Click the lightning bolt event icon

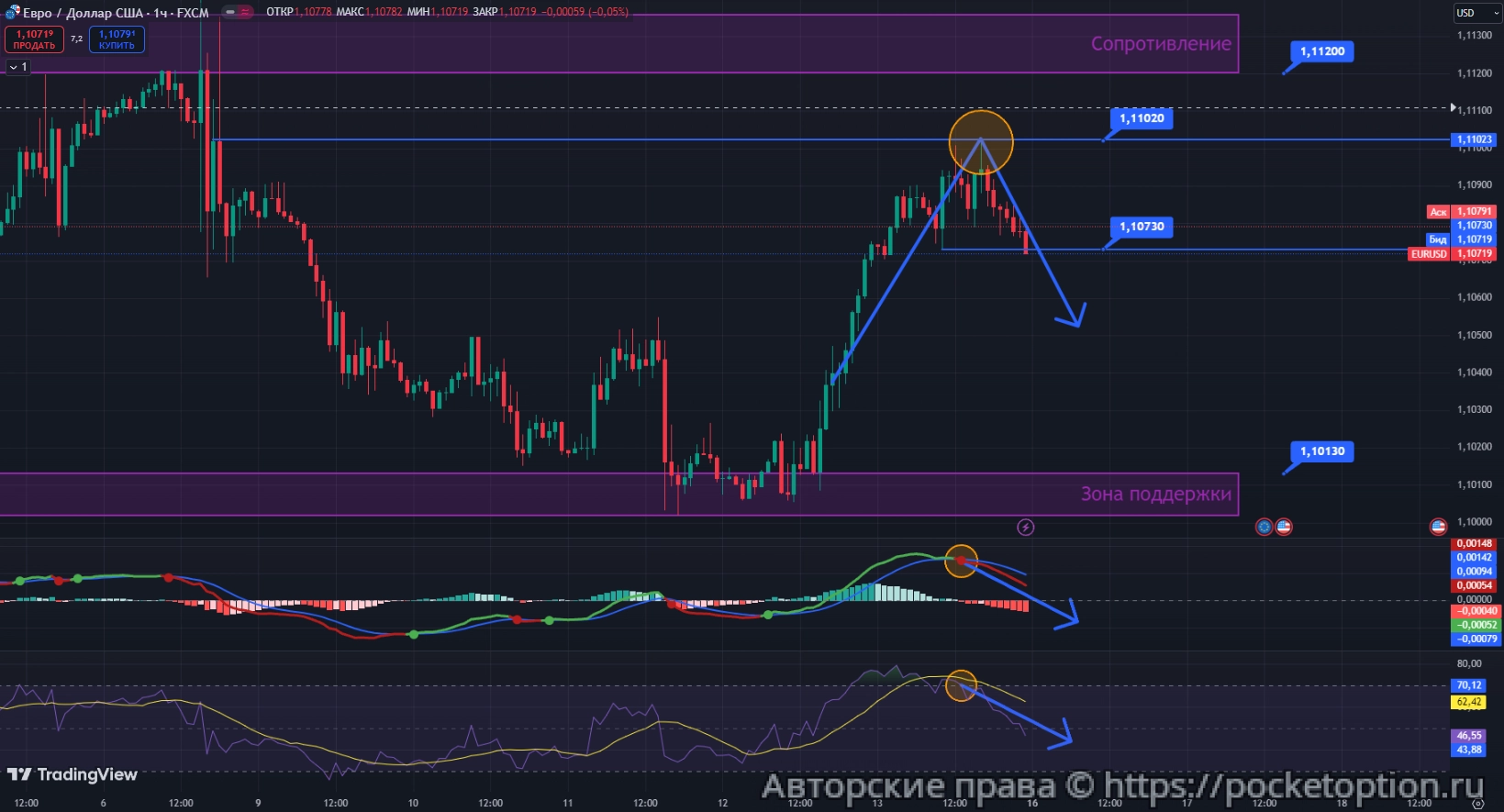1026,527
